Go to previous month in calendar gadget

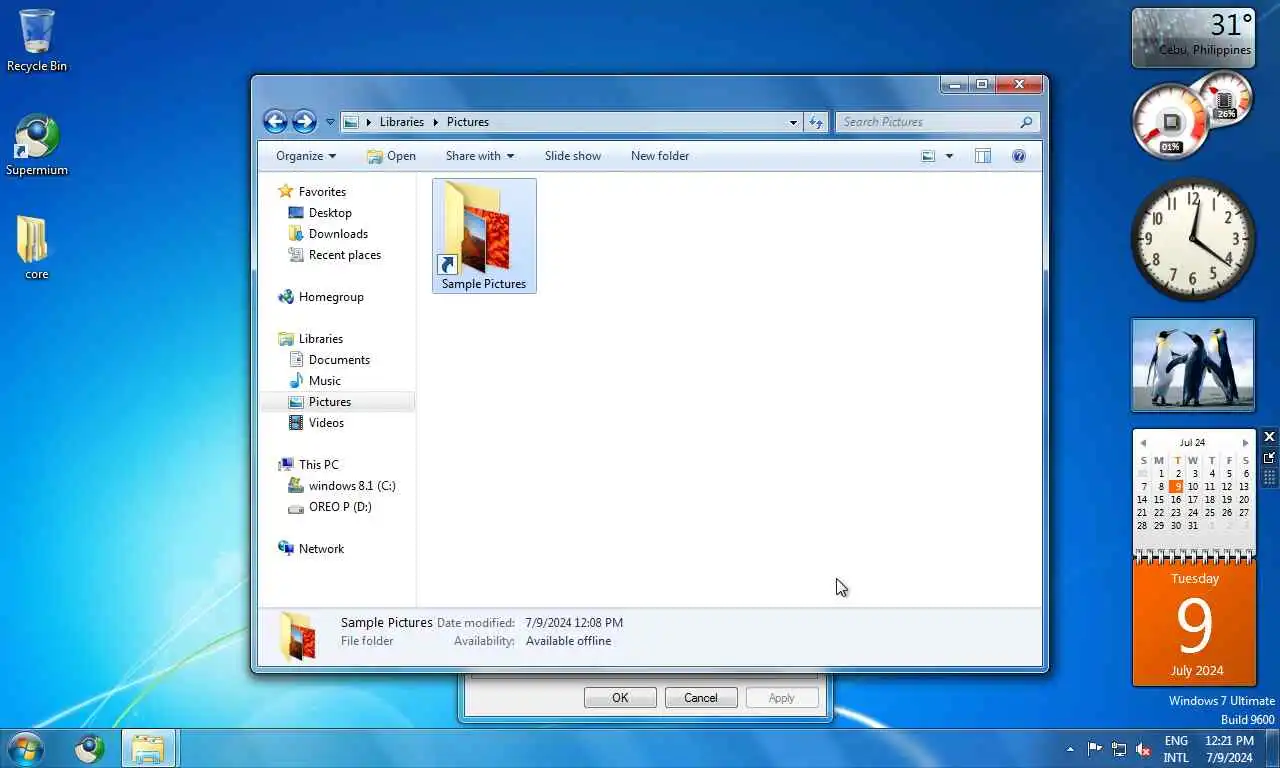1143,442
